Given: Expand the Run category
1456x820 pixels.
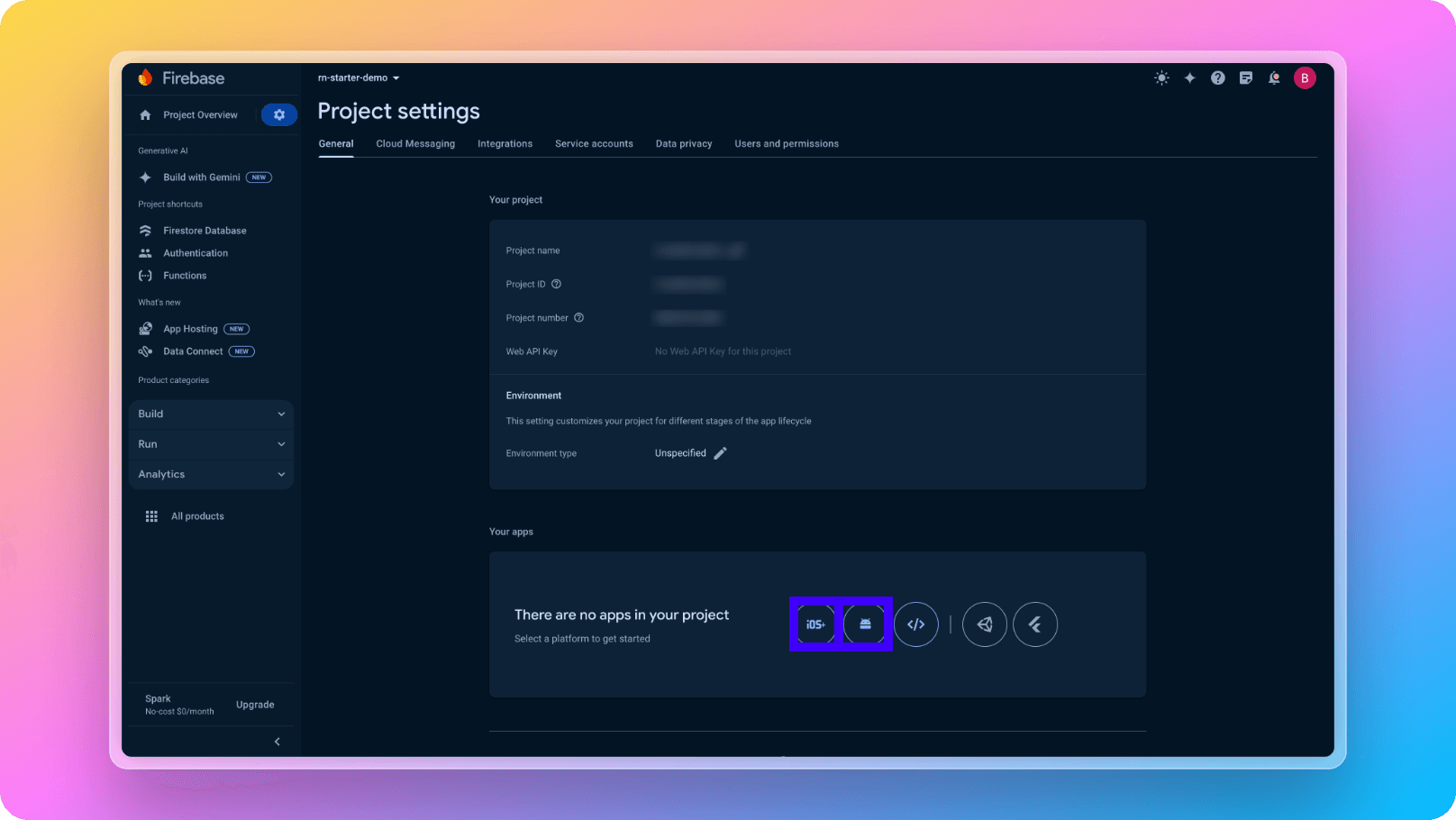Looking at the screenshot, I should click(212, 444).
